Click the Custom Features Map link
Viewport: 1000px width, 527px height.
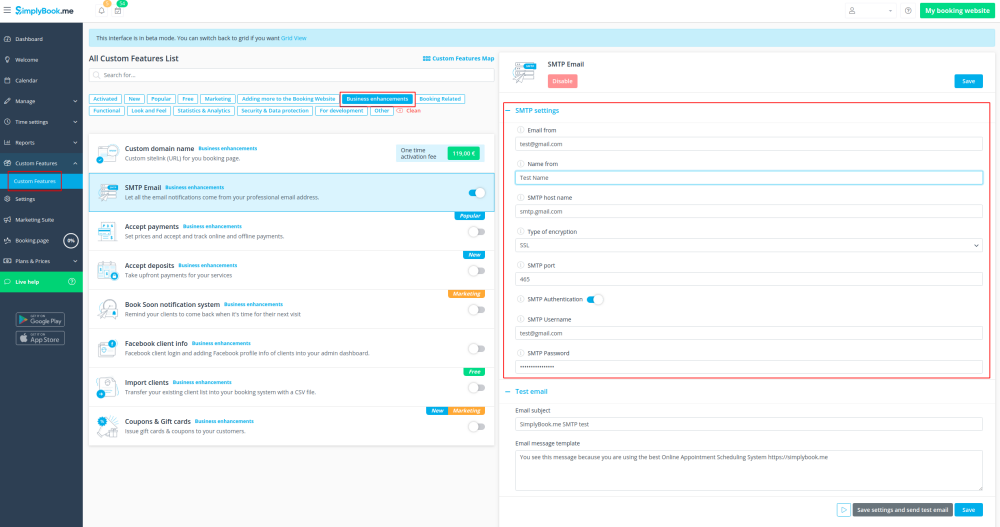[459, 59]
